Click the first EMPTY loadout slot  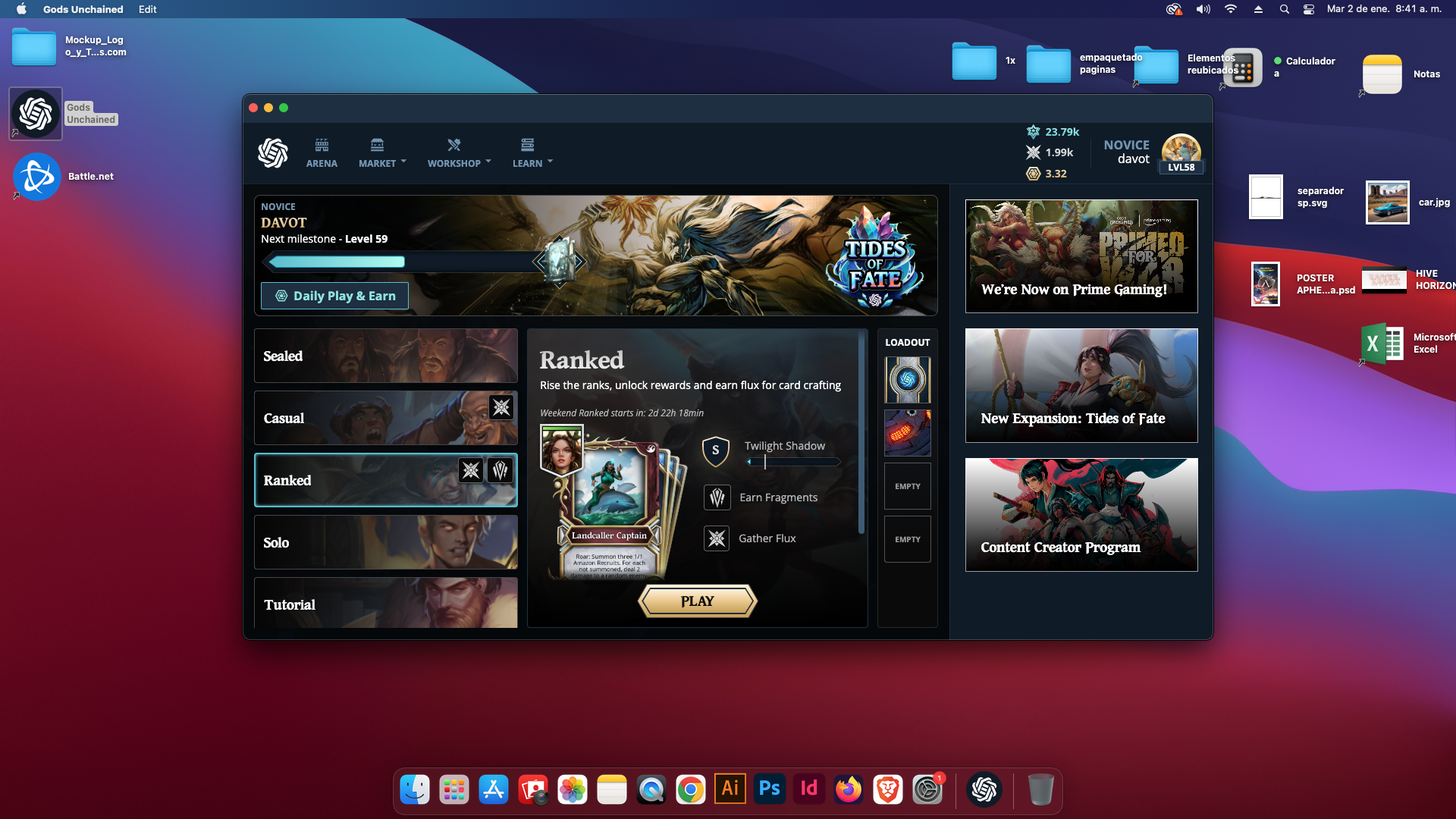coord(908,486)
